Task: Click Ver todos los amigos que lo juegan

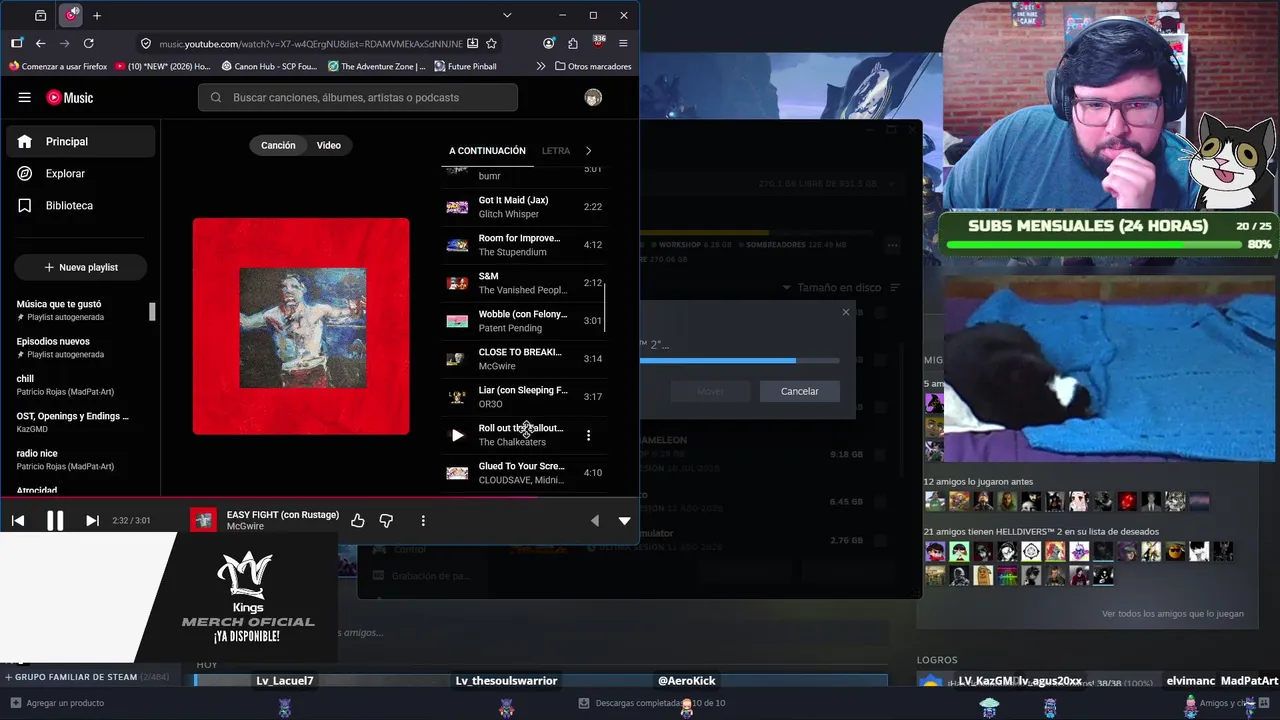Action: 1173,614
